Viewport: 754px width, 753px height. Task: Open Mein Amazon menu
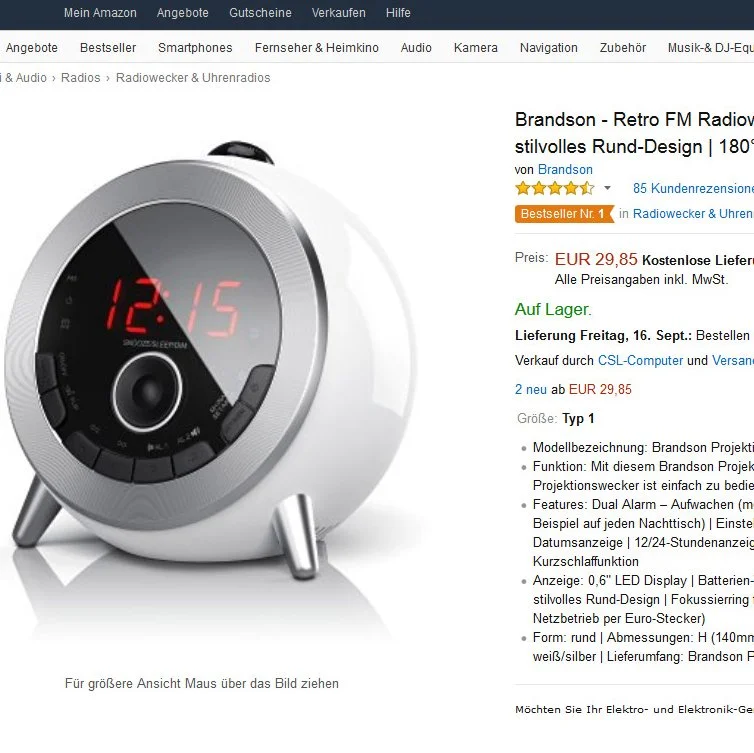(100, 13)
